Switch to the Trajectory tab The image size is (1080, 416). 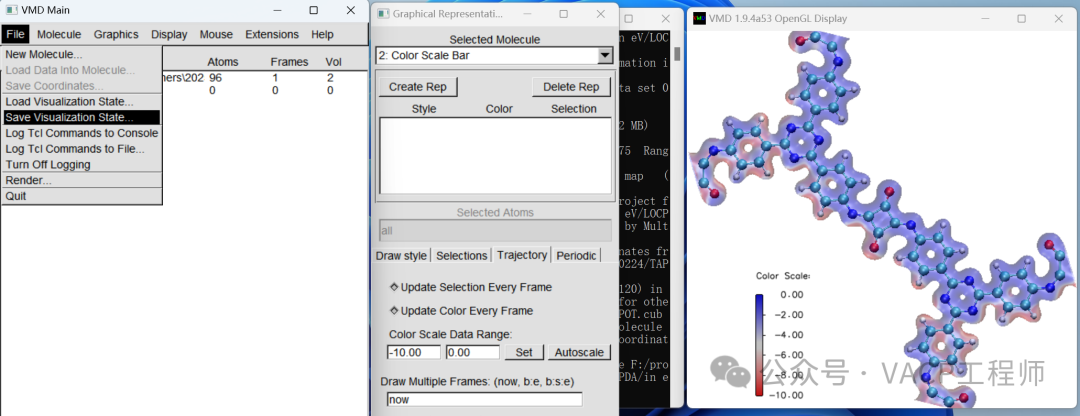click(x=522, y=255)
